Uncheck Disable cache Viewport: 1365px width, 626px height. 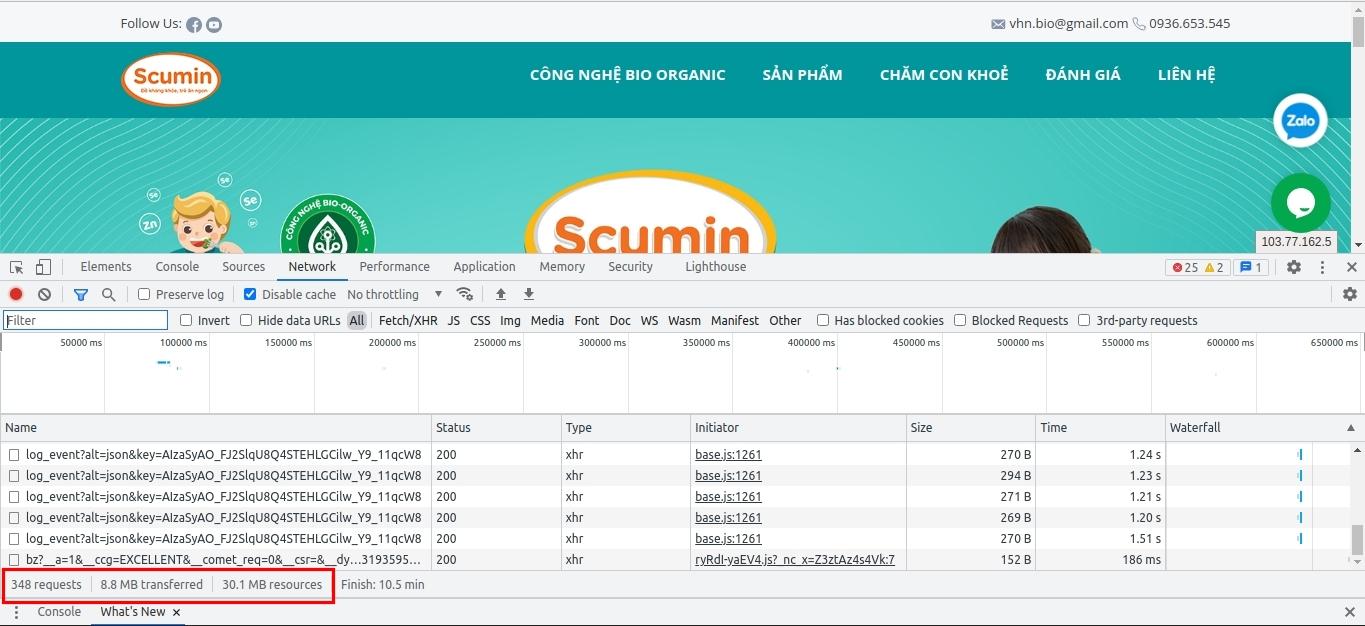click(250, 294)
